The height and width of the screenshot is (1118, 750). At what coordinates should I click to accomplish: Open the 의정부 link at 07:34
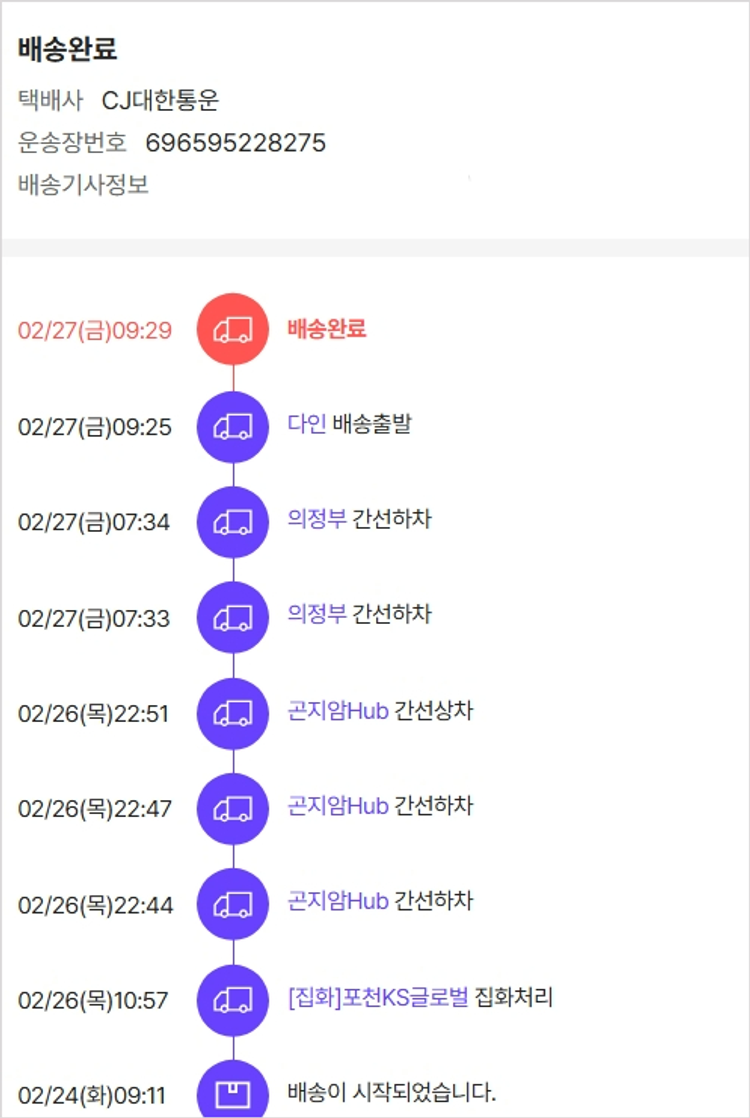click(x=316, y=519)
